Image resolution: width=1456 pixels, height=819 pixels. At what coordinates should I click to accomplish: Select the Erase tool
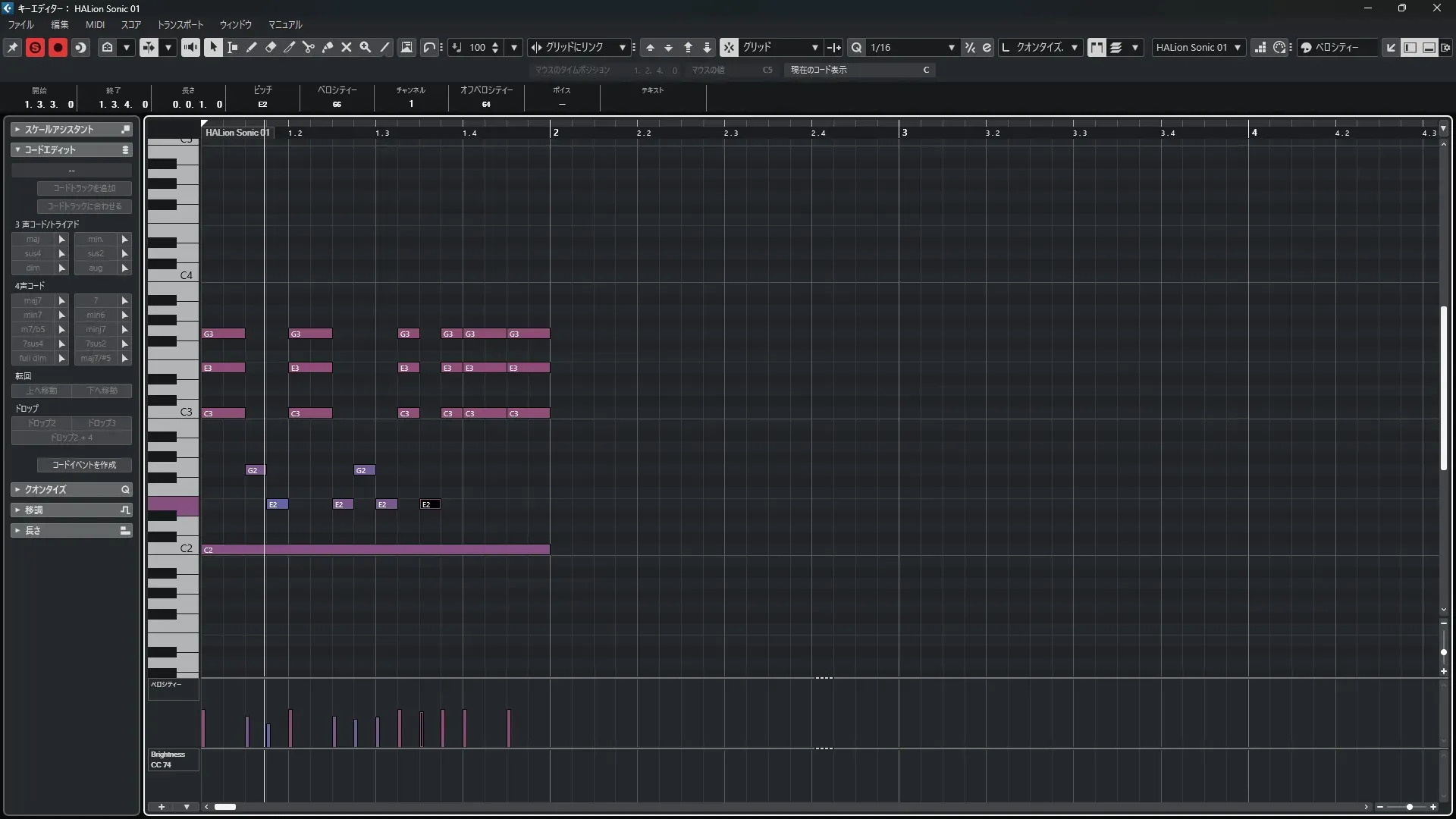click(271, 47)
